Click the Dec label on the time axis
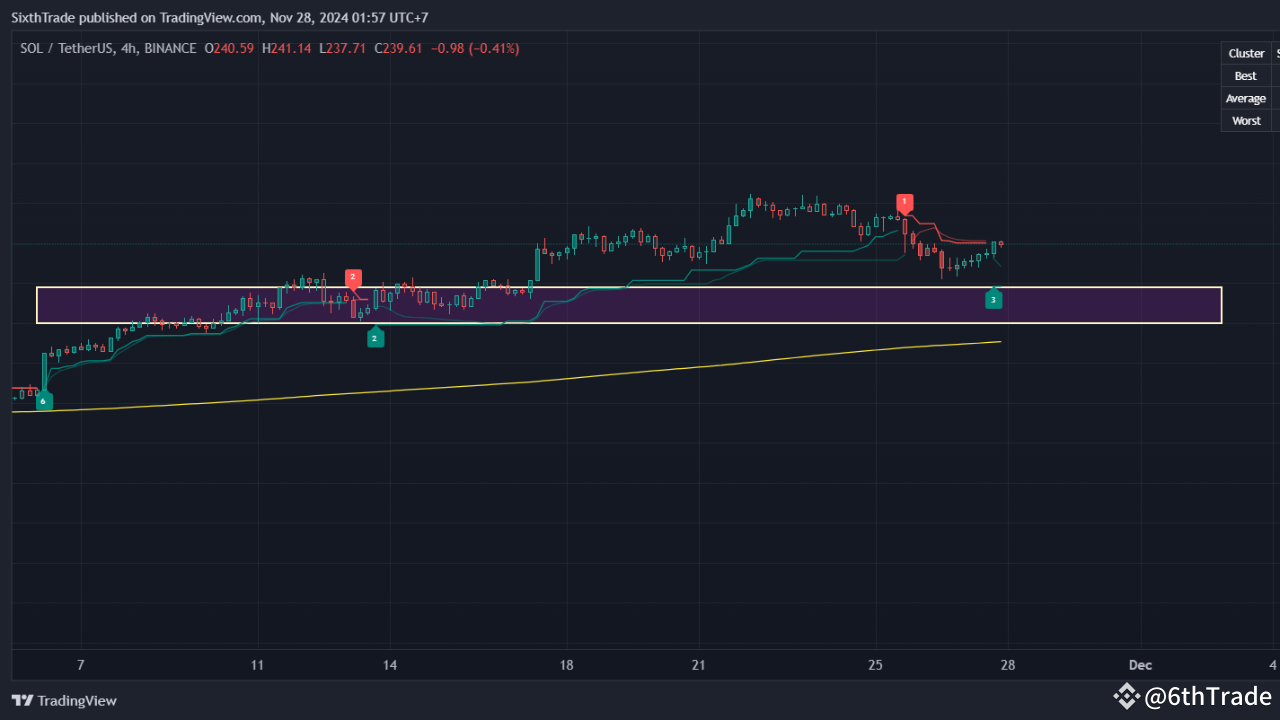Viewport: 1280px width, 720px height. (1139, 664)
